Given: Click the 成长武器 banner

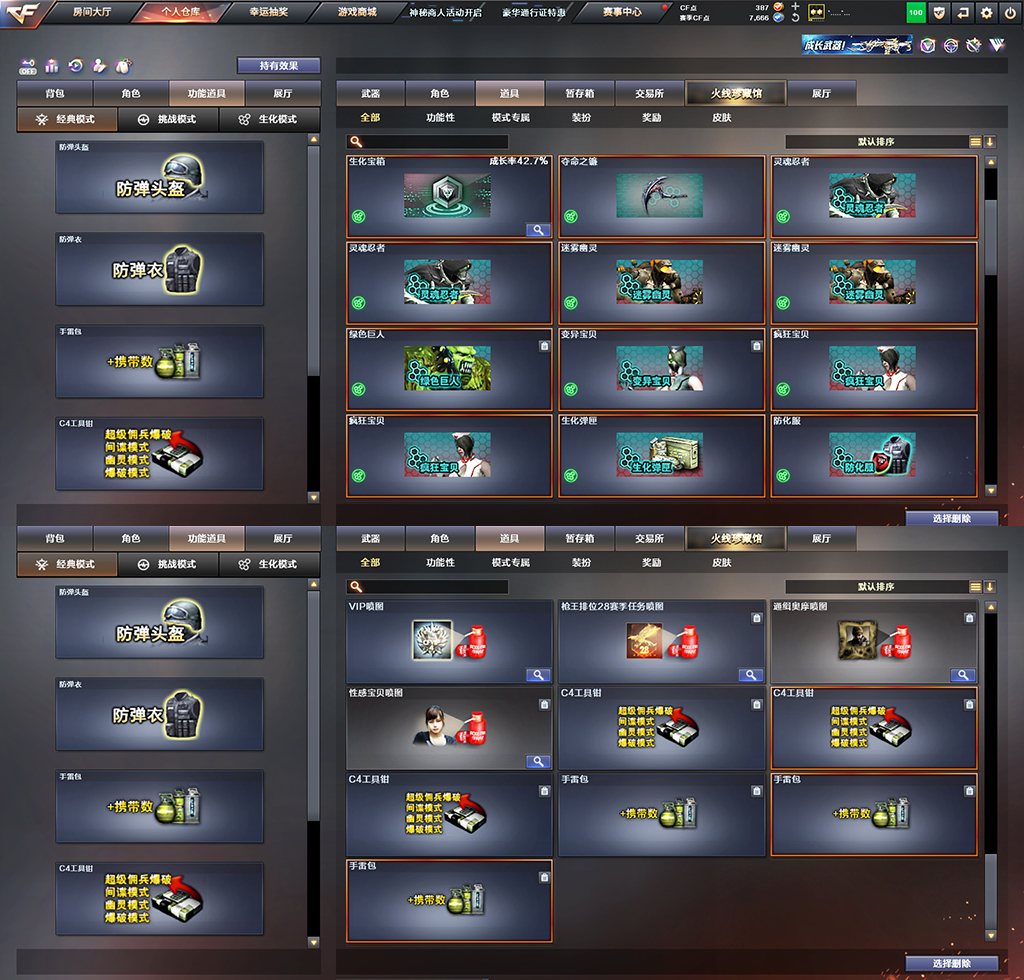Looking at the screenshot, I should [x=857, y=45].
